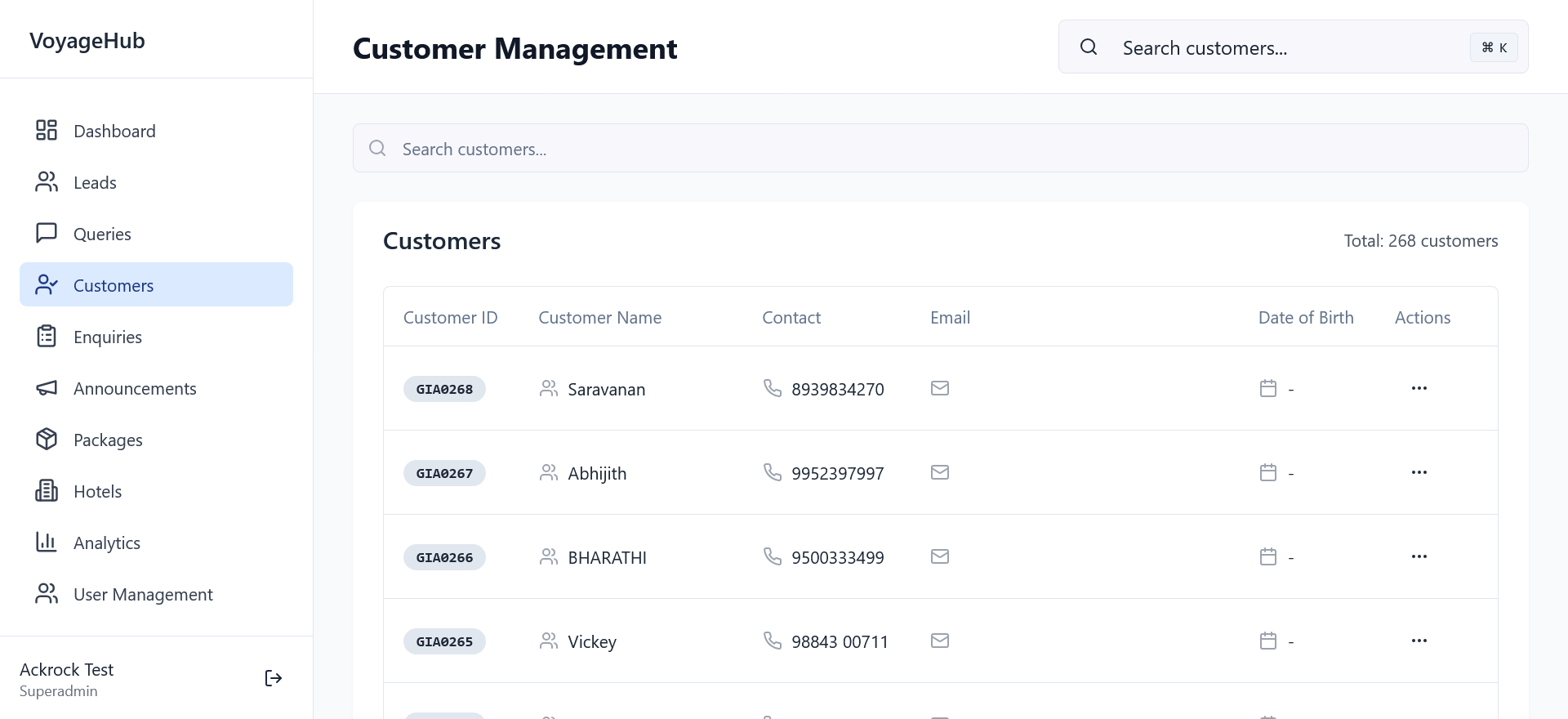
Task: Click the Leads people icon
Action: pyautogui.click(x=47, y=181)
